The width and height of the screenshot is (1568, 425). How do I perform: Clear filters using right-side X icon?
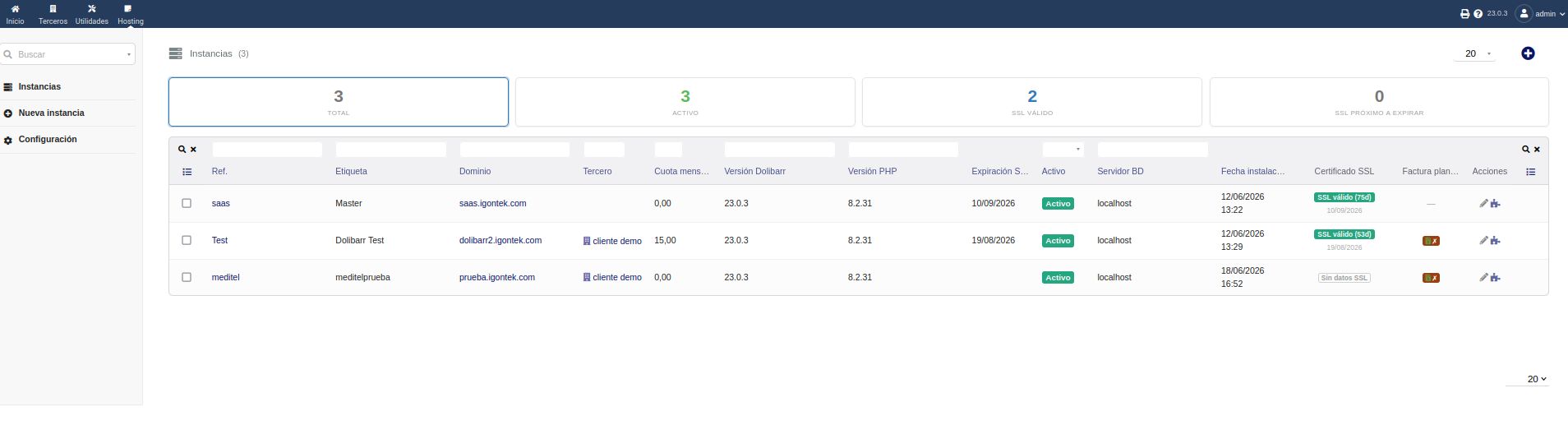tap(1537, 150)
